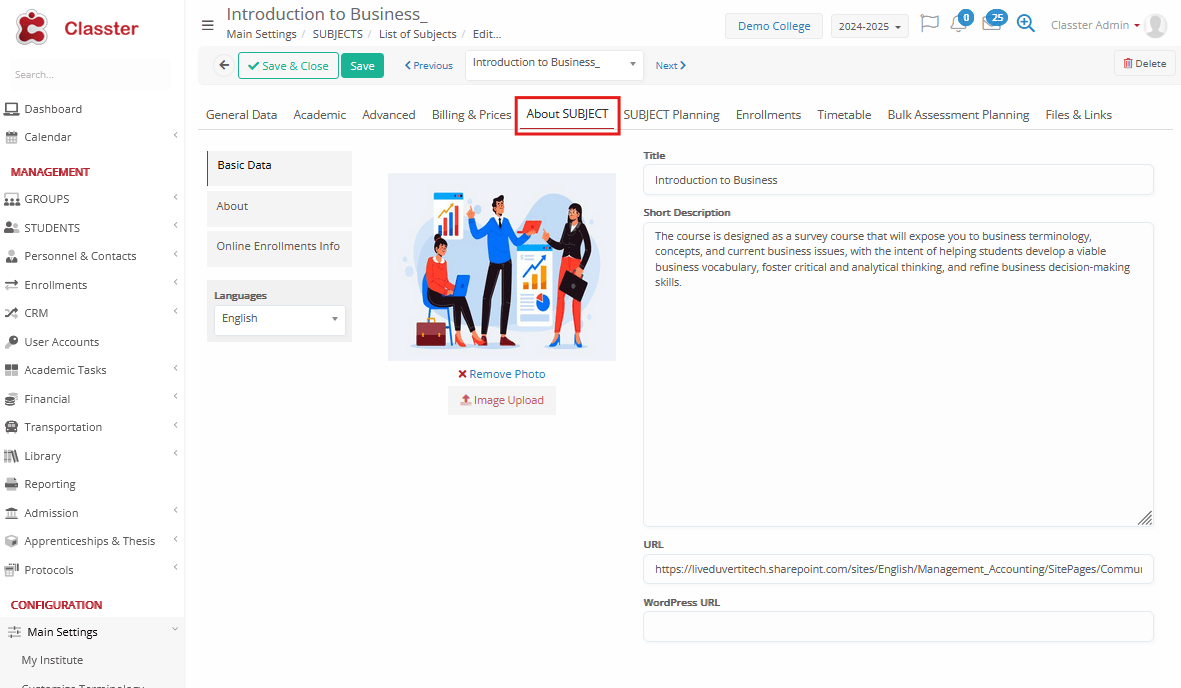Click the Image Upload button
The image size is (1181, 688).
tap(502, 400)
